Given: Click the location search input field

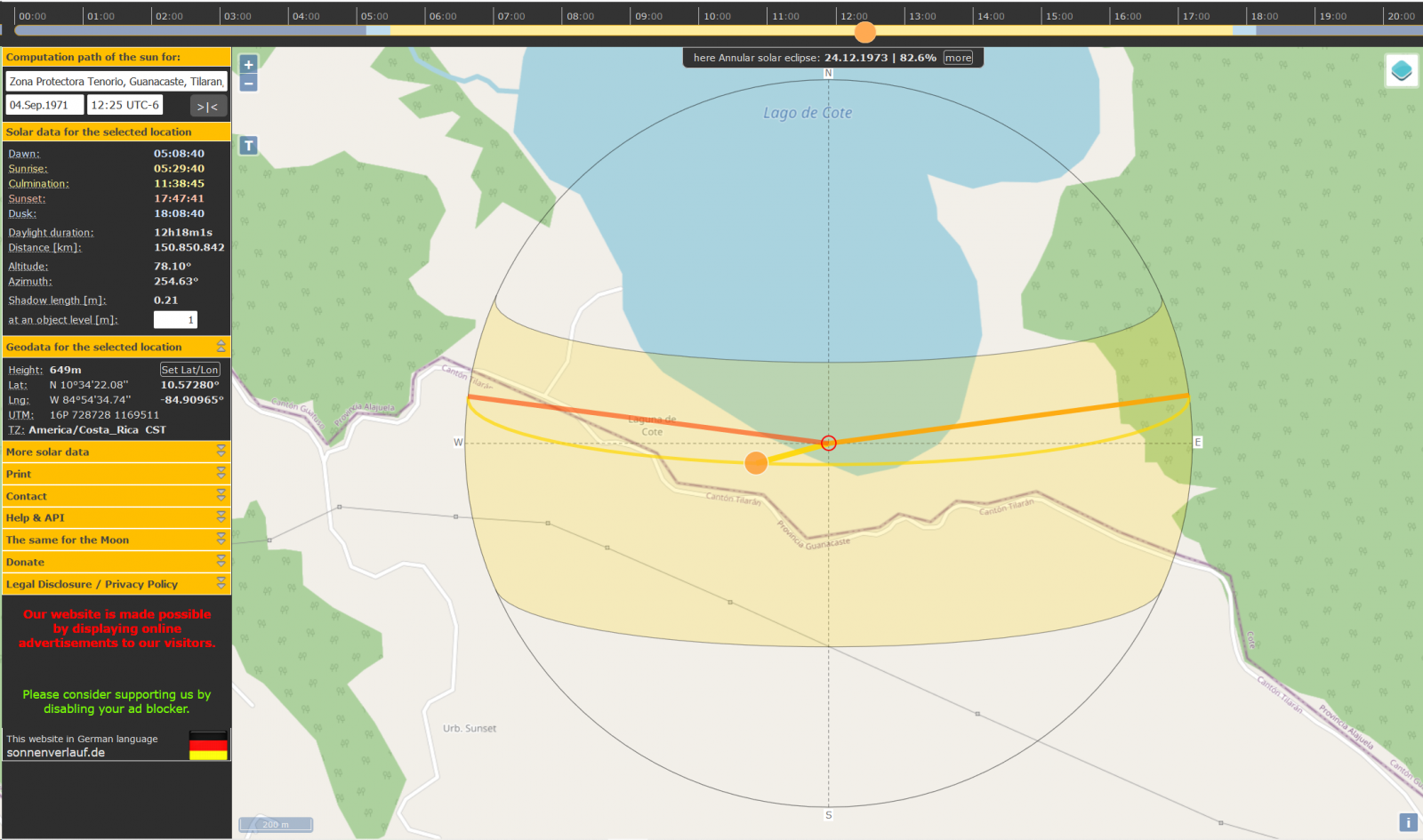Looking at the screenshot, I should 117,82.
